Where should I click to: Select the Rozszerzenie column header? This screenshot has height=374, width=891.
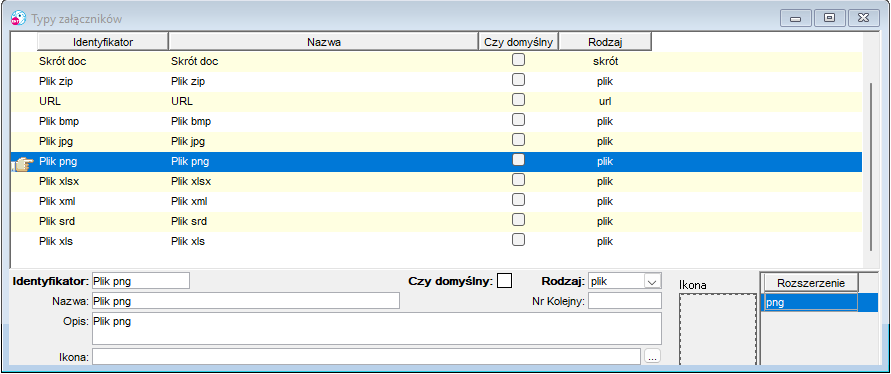tap(810, 283)
